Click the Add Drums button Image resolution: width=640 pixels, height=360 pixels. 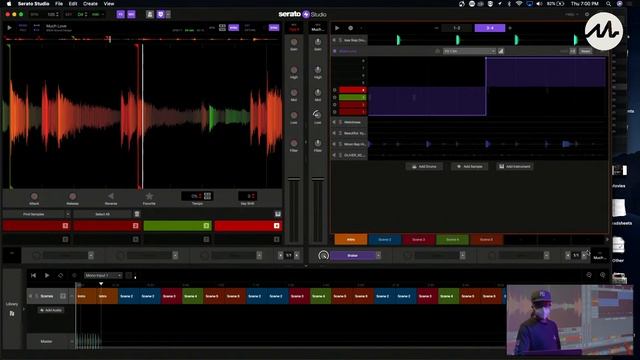coord(424,167)
